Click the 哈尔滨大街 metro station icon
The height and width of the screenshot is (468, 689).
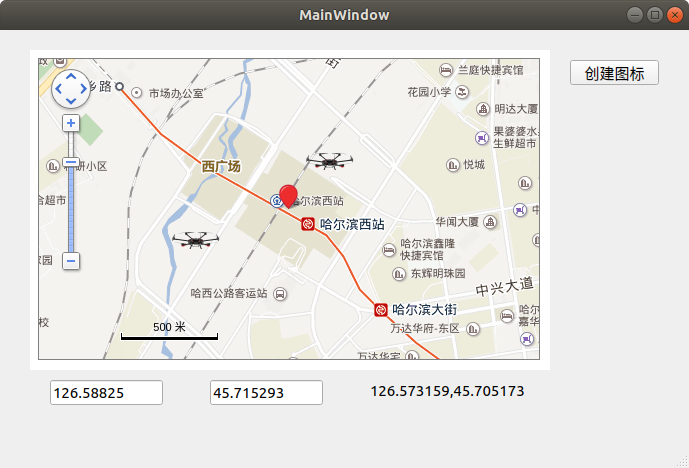381,309
